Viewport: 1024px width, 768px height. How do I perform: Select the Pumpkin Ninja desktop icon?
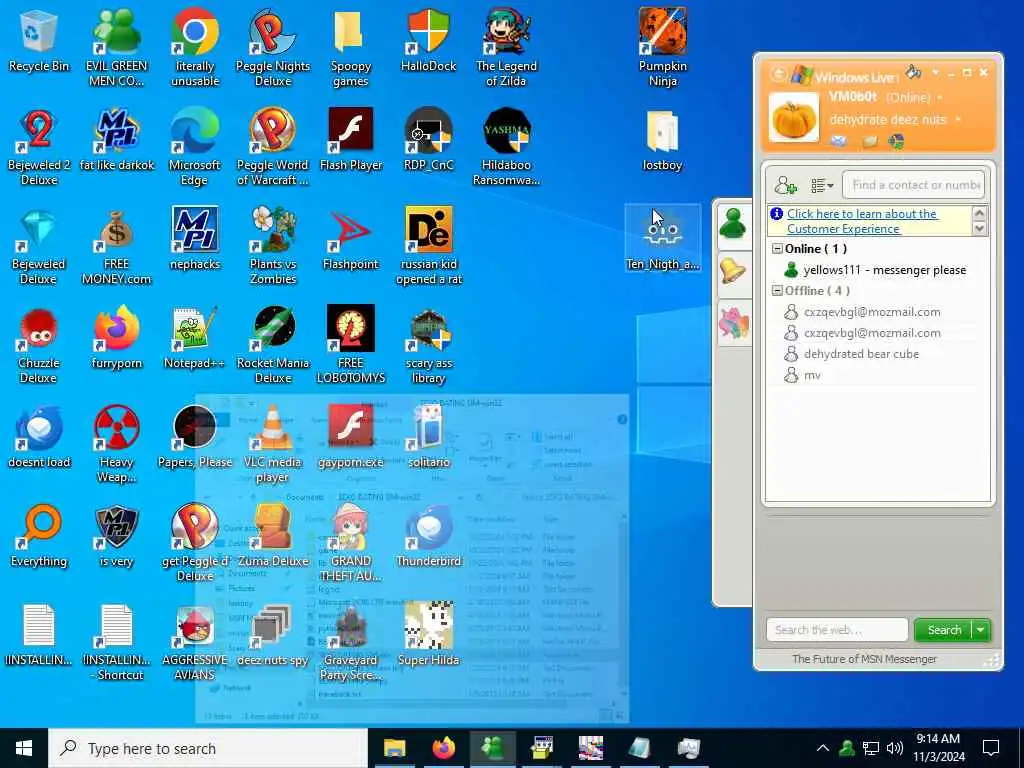tap(662, 48)
